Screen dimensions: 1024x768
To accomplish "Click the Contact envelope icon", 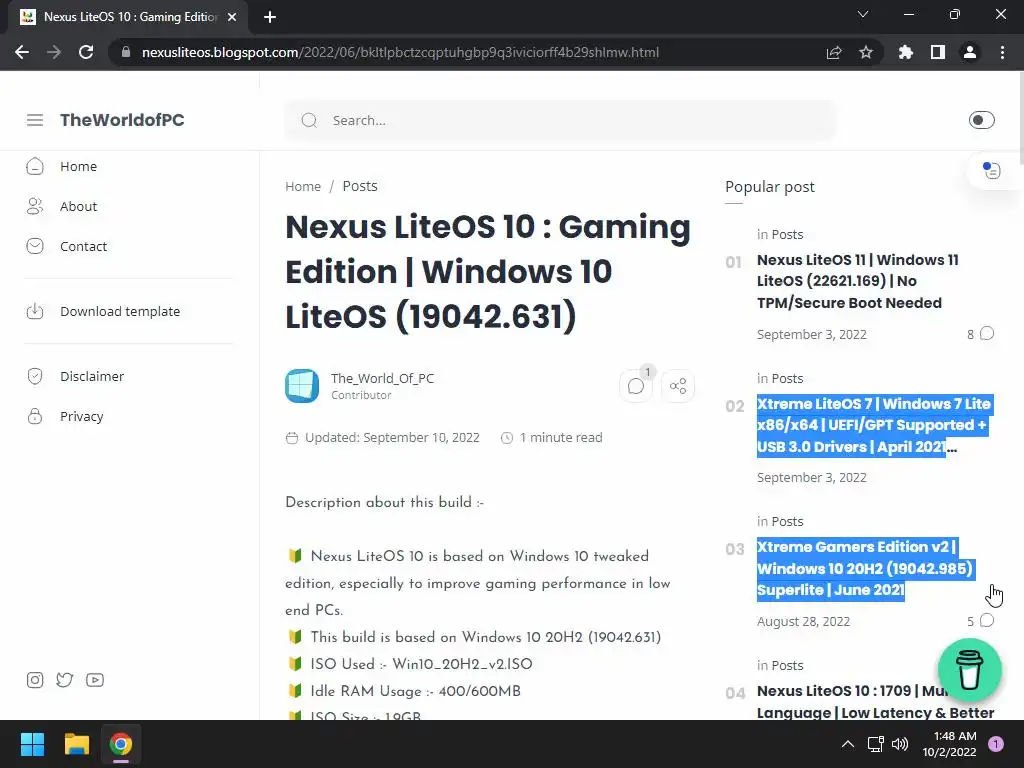I will coord(35,246).
